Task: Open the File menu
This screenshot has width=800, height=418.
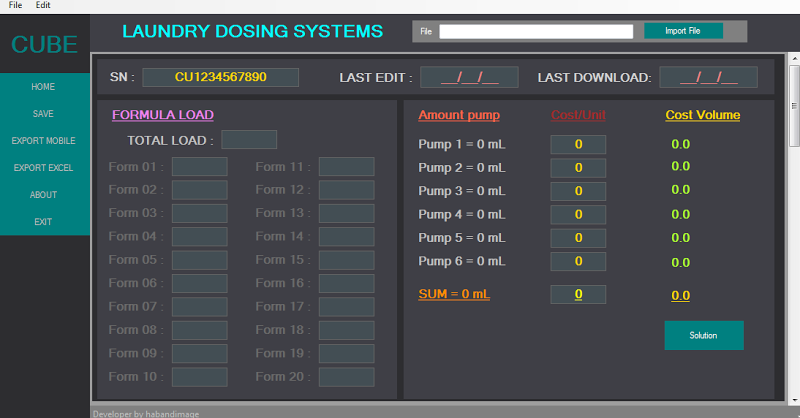Action: (x=15, y=5)
